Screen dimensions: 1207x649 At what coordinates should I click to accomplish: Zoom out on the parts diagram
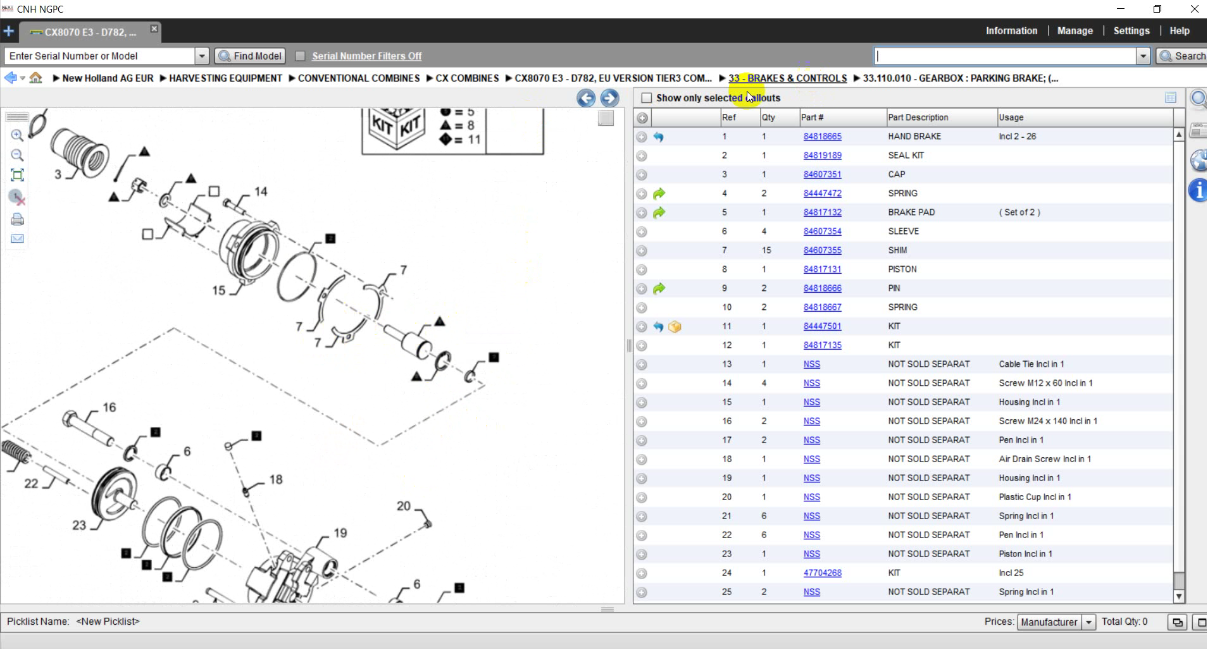pos(17,155)
